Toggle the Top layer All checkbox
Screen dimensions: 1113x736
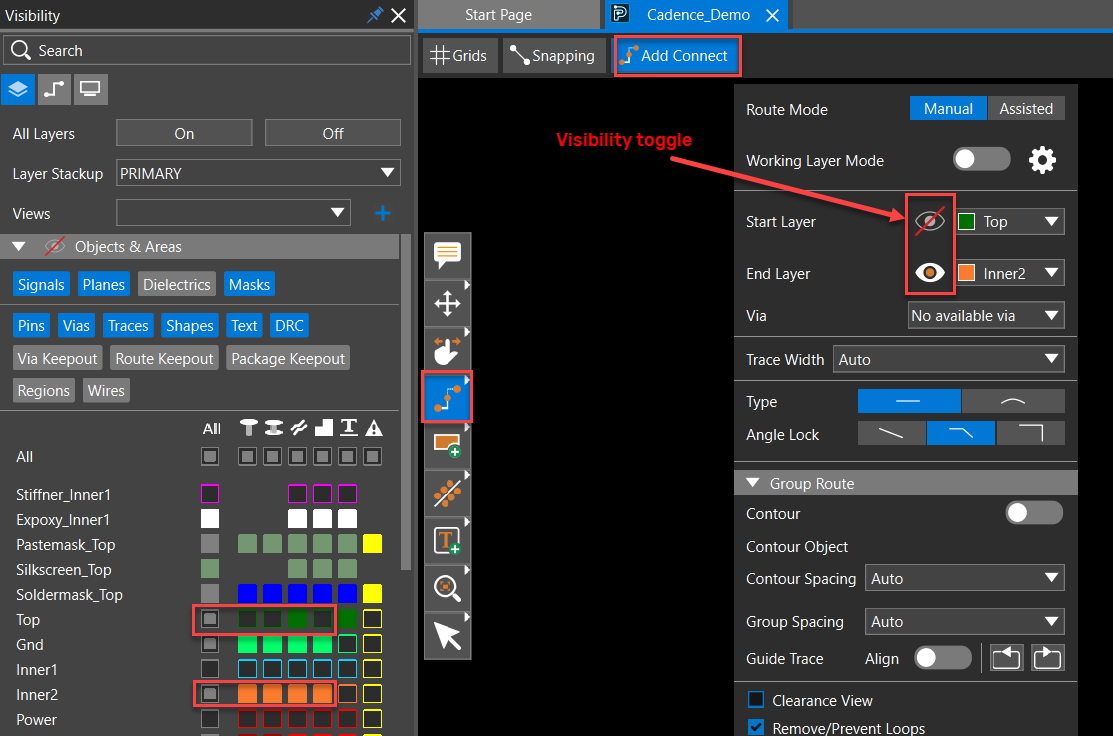tap(210, 619)
